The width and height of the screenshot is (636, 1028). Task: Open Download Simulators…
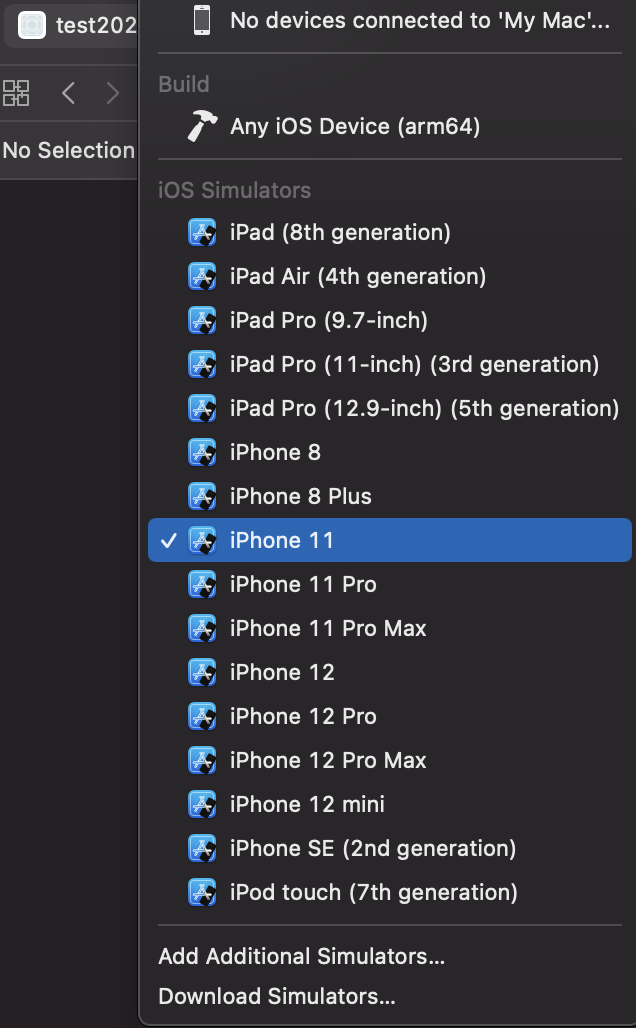pos(276,996)
